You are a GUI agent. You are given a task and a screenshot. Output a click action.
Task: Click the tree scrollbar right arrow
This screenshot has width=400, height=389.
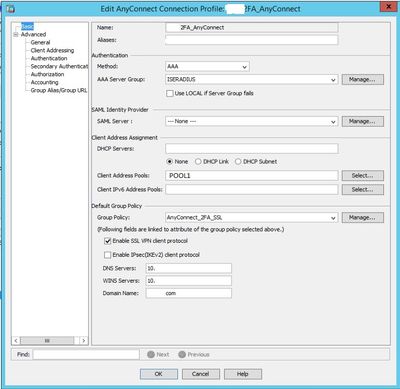click(84, 340)
